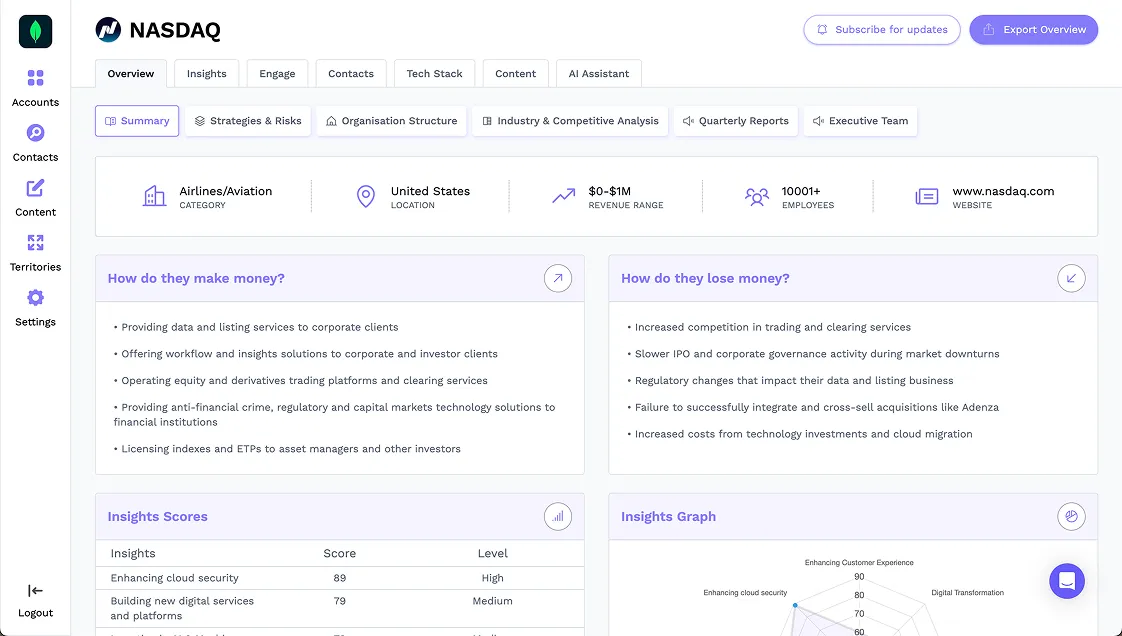Click the green leaf app logo
The image size is (1122, 636).
coord(35,31)
